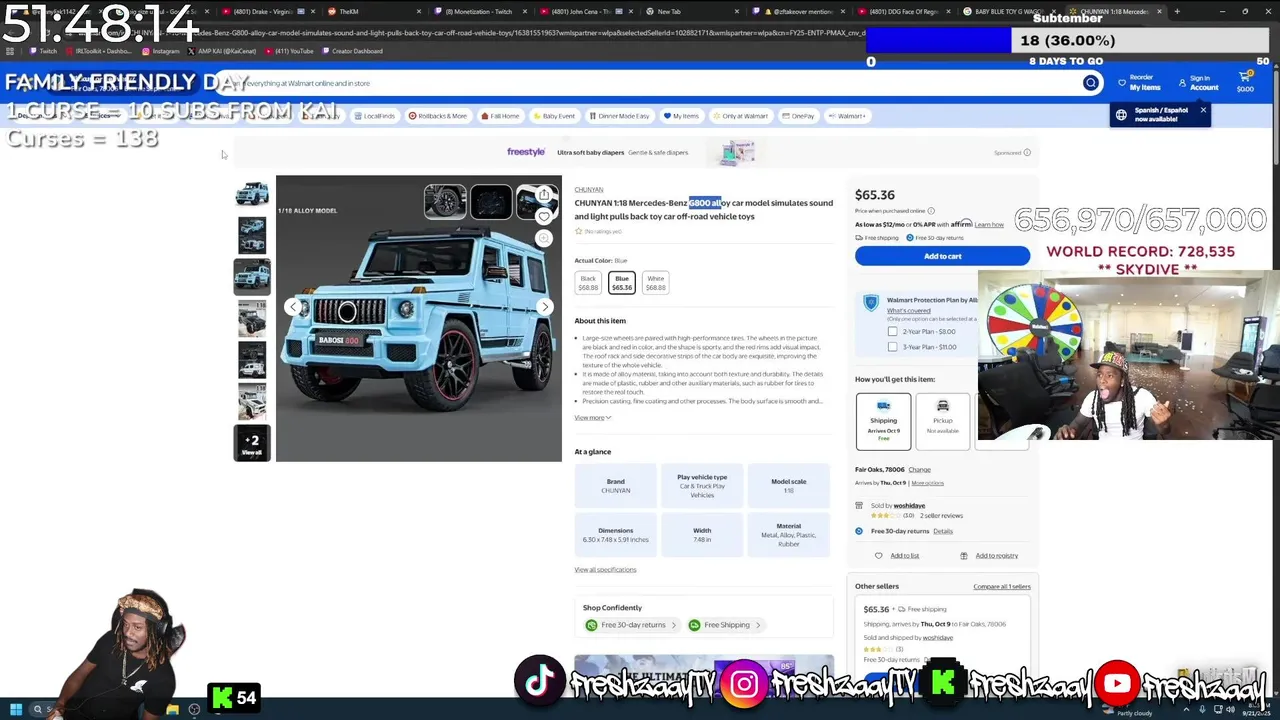
Task: Click the rating star under product title
Action: coord(578,231)
